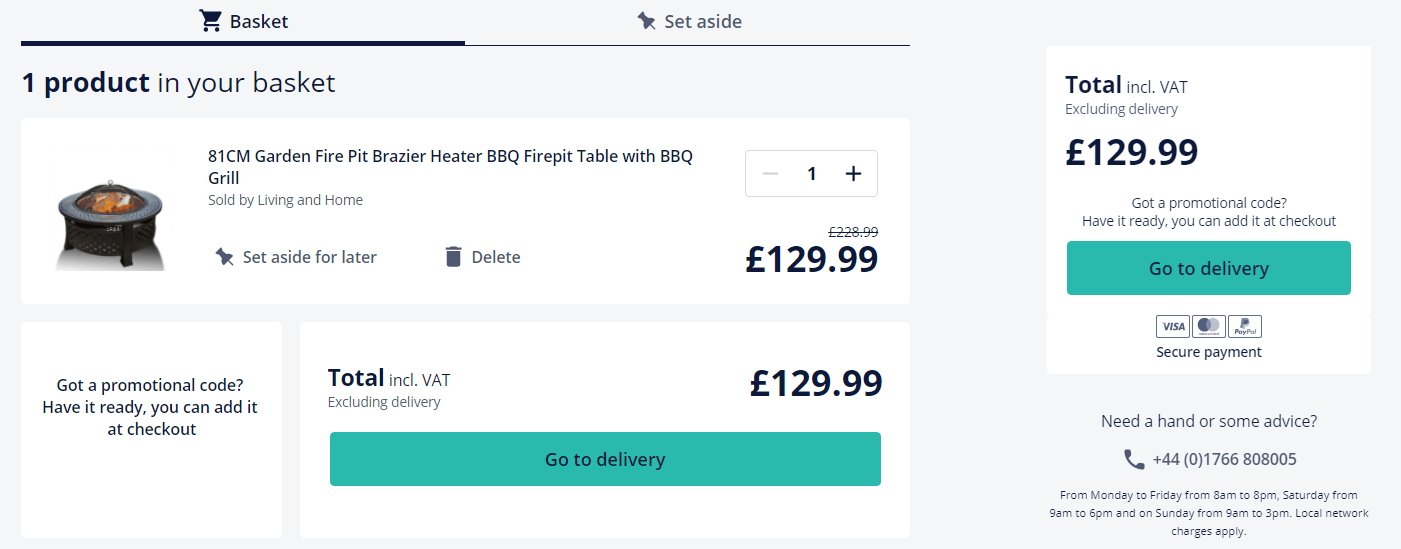
Task: Call the +44 (0)1766 808005 number
Action: 1225,459
